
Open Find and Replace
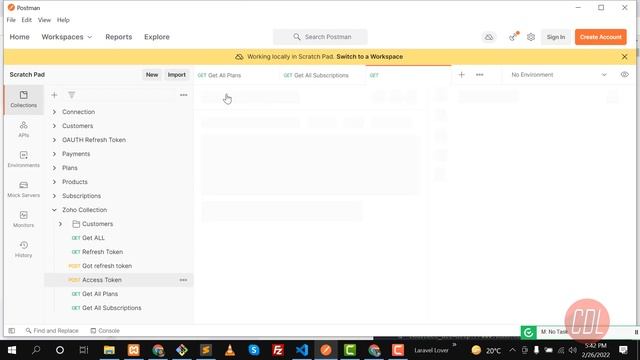tap(52, 331)
